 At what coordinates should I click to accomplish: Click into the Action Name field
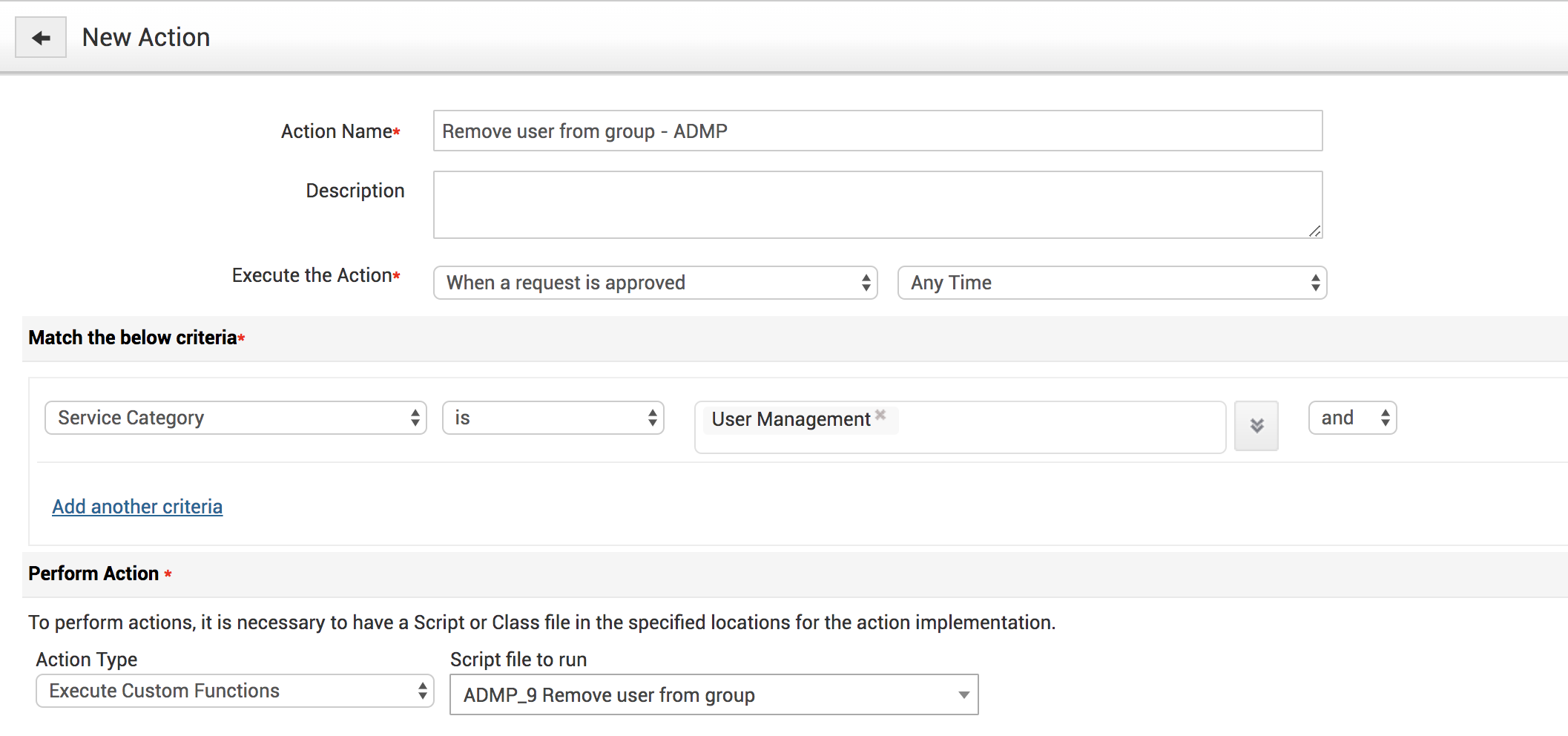pyautogui.click(x=877, y=131)
